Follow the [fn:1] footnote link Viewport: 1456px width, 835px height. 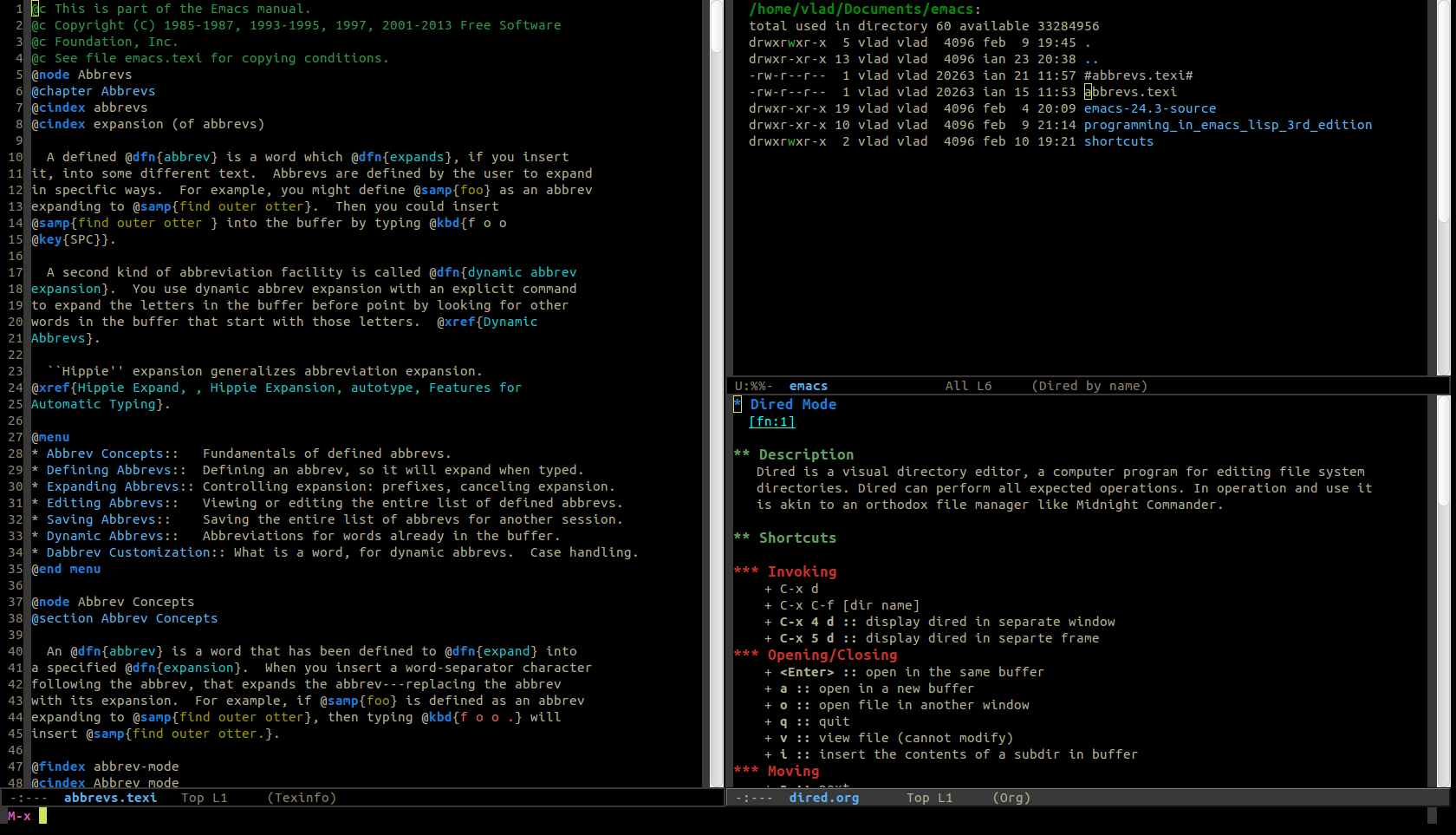[x=771, y=421]
